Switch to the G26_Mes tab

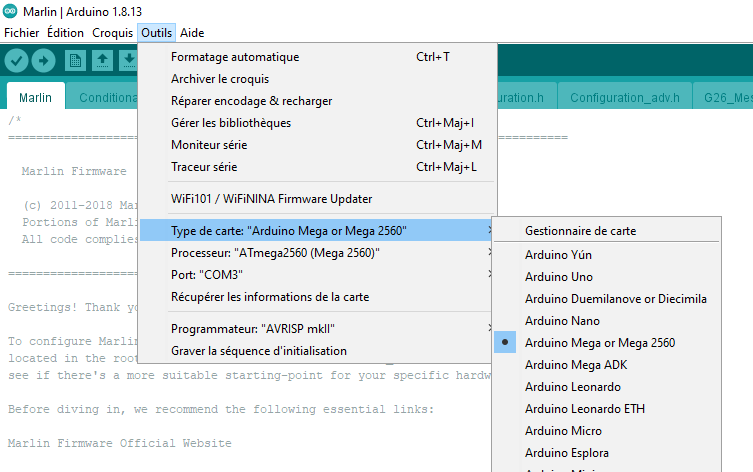click(x=723, y=97)
